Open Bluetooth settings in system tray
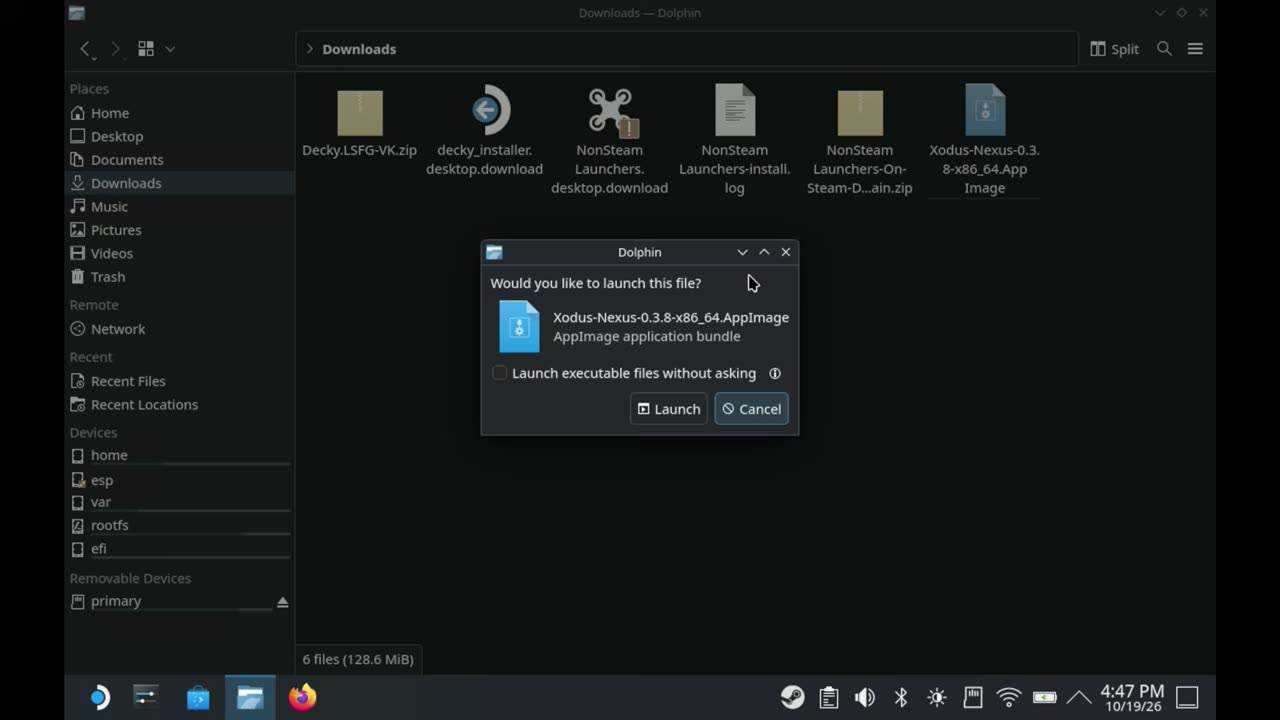The height and width of the screenshot is (720, 1280). [901, 697]
